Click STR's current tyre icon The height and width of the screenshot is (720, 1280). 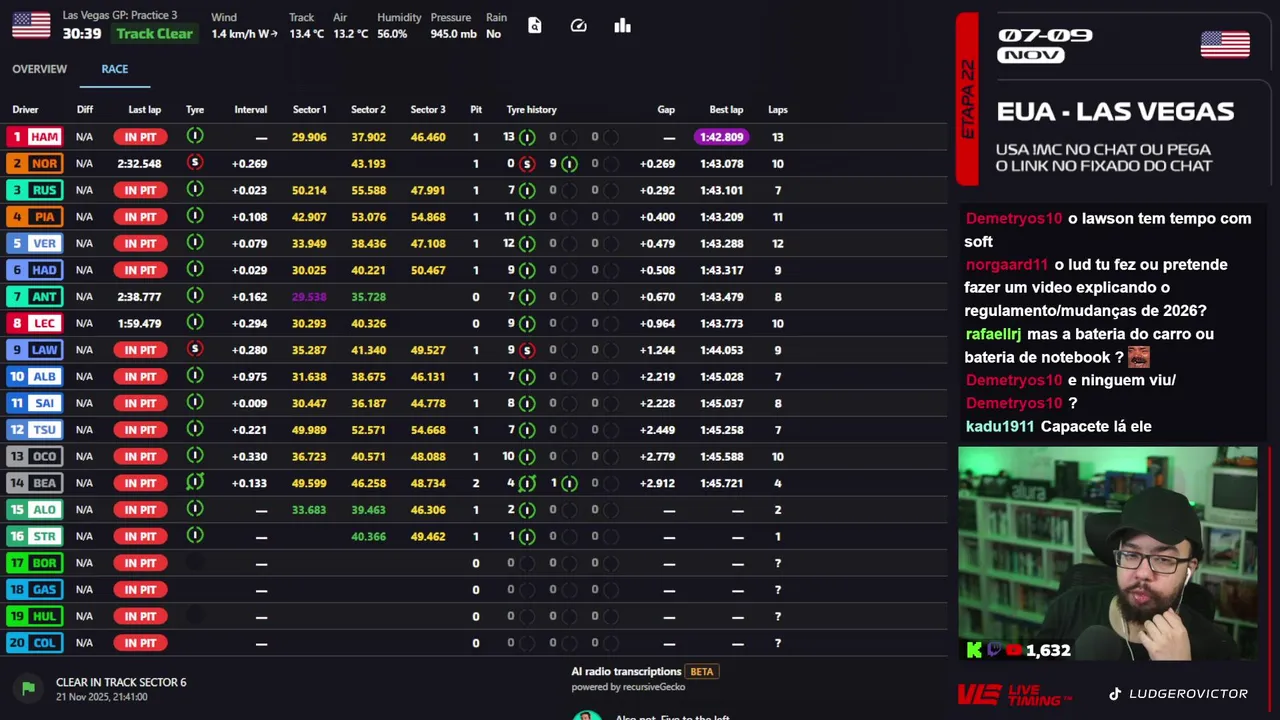coord(195,536)
